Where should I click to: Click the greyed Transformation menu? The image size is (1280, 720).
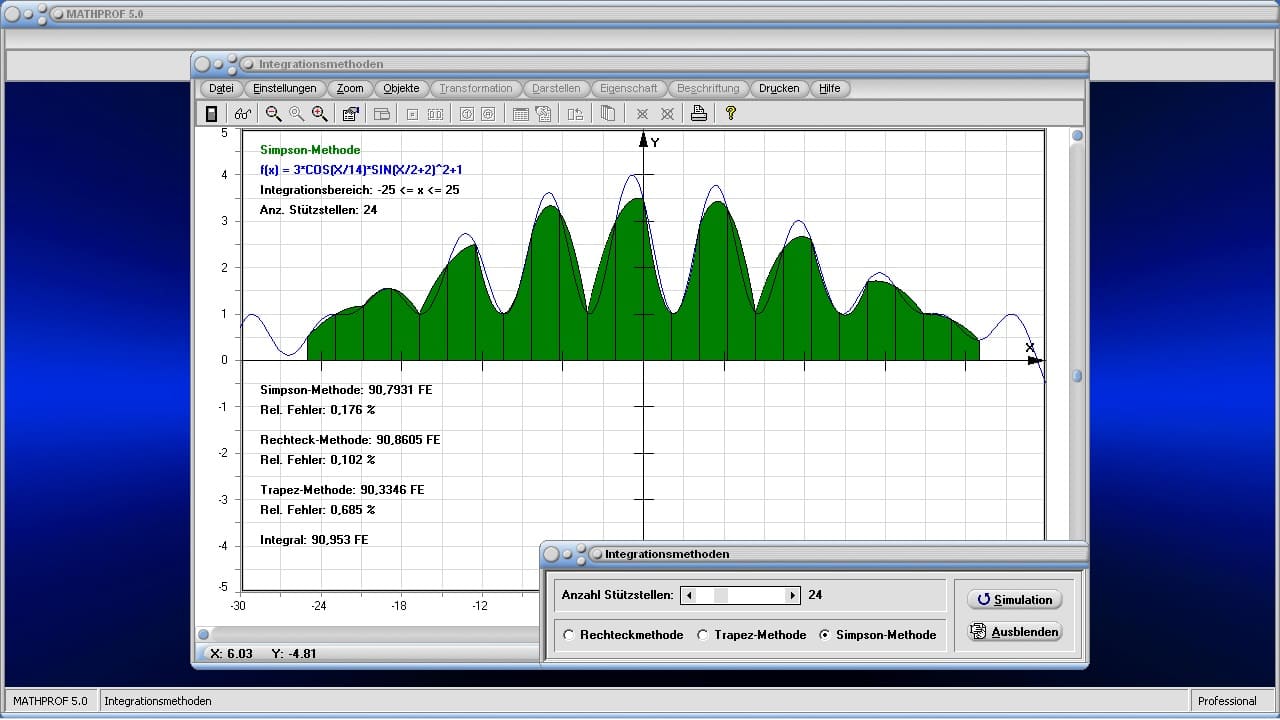(x=476, y=88)
